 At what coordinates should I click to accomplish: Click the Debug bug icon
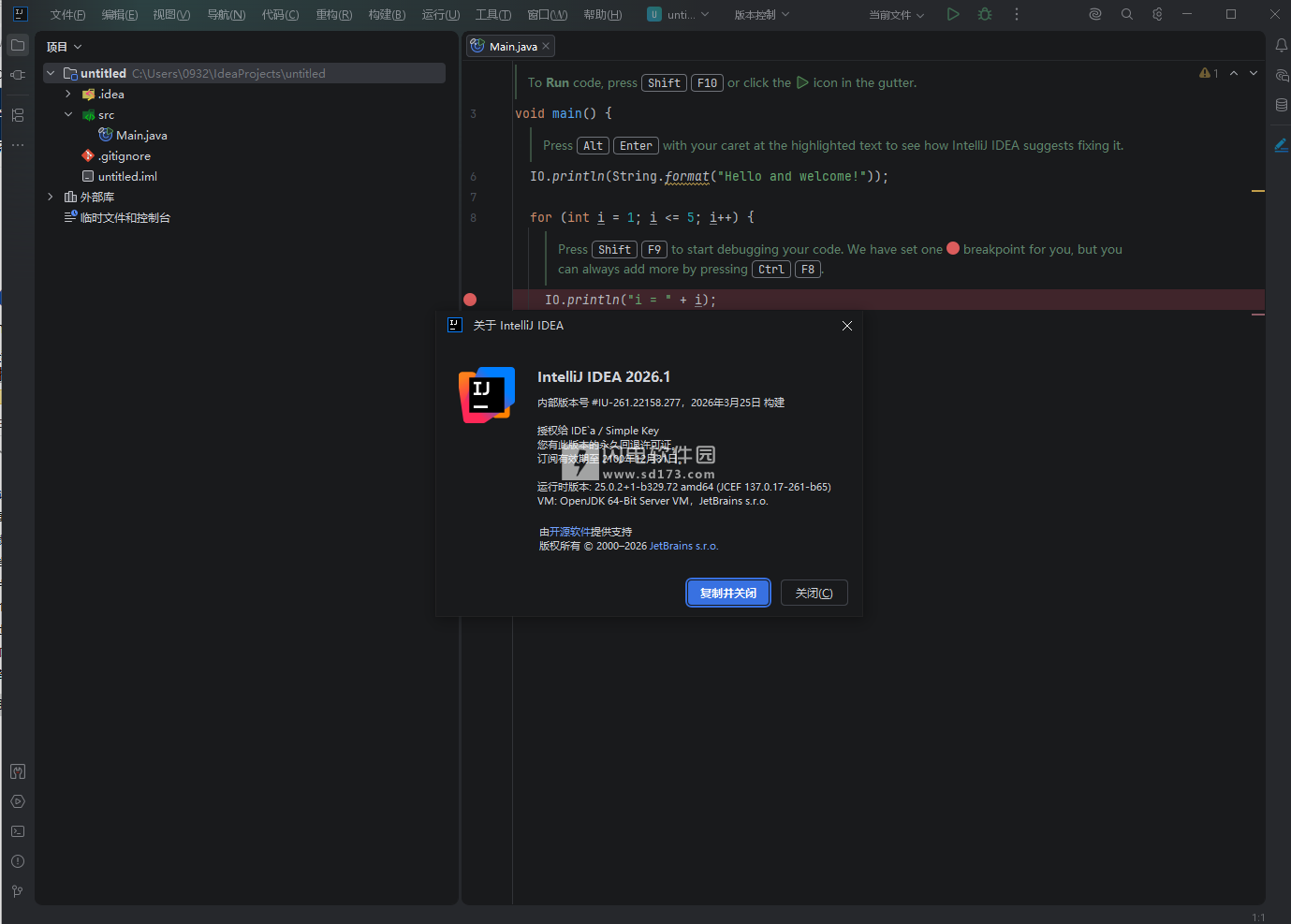pyautogui.click(x=985, y=14)
